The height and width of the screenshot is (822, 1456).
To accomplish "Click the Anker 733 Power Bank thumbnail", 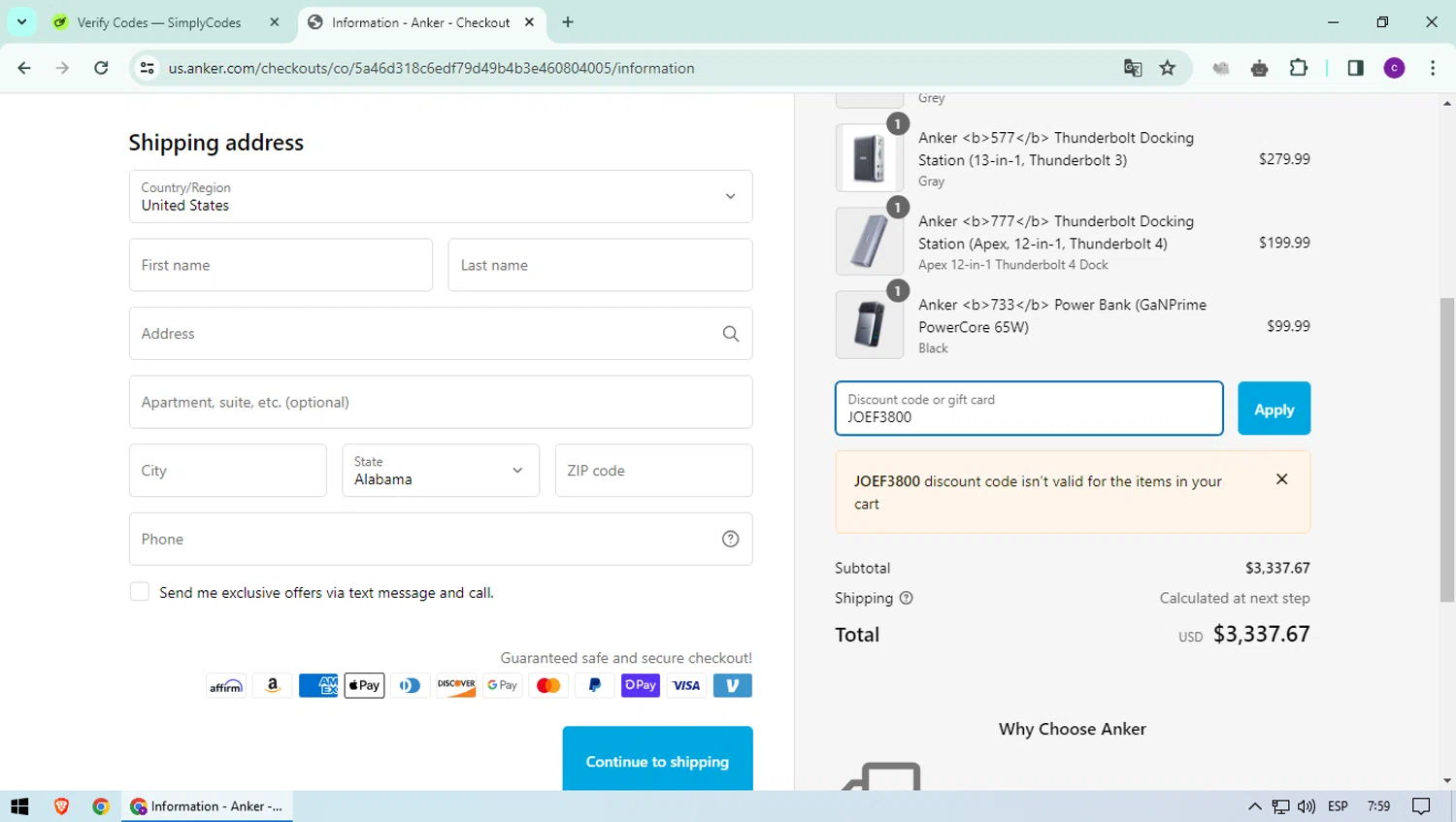I will point(870,325).
